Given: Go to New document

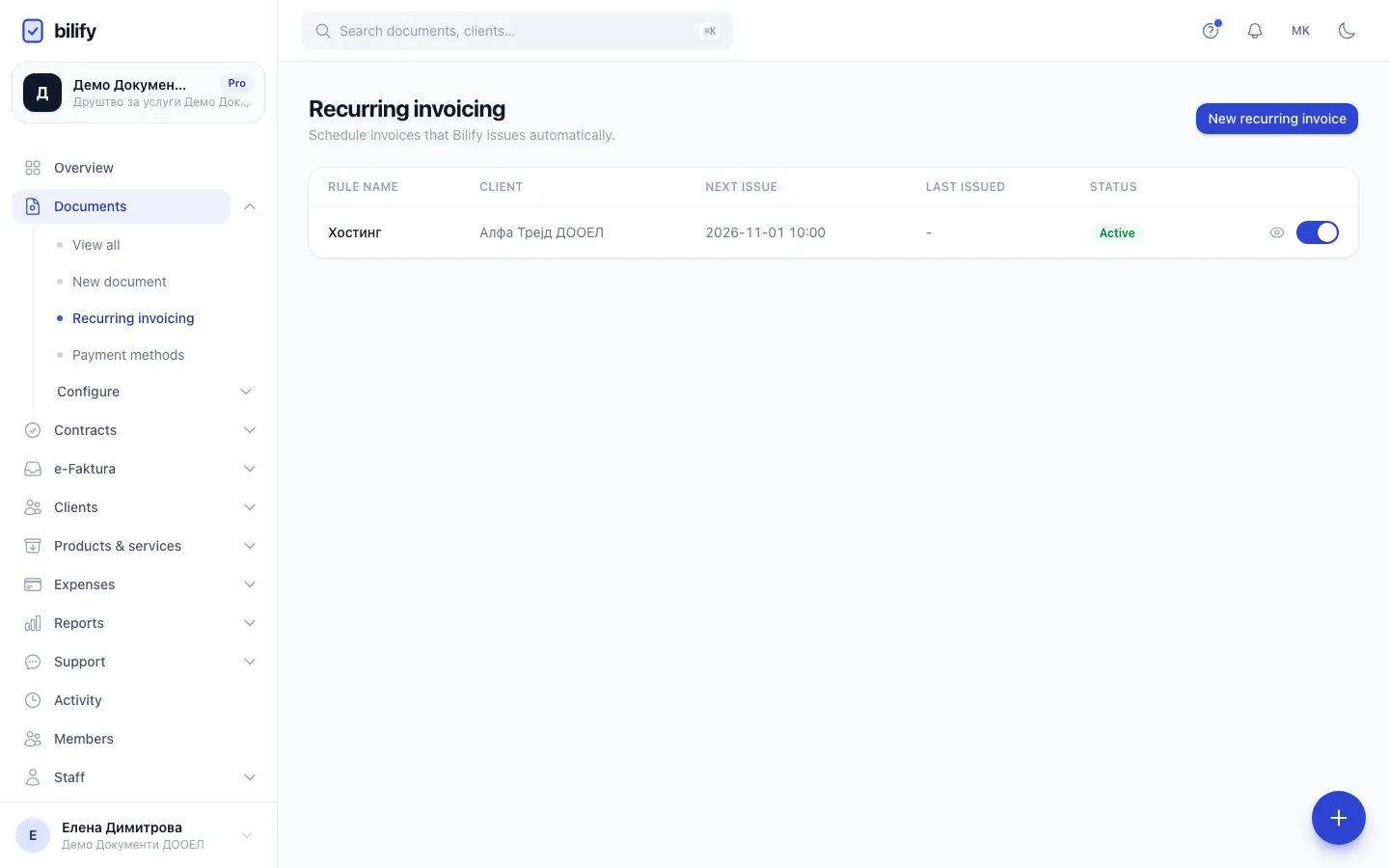Looking at the screenshot, I should tap(120, 282).
